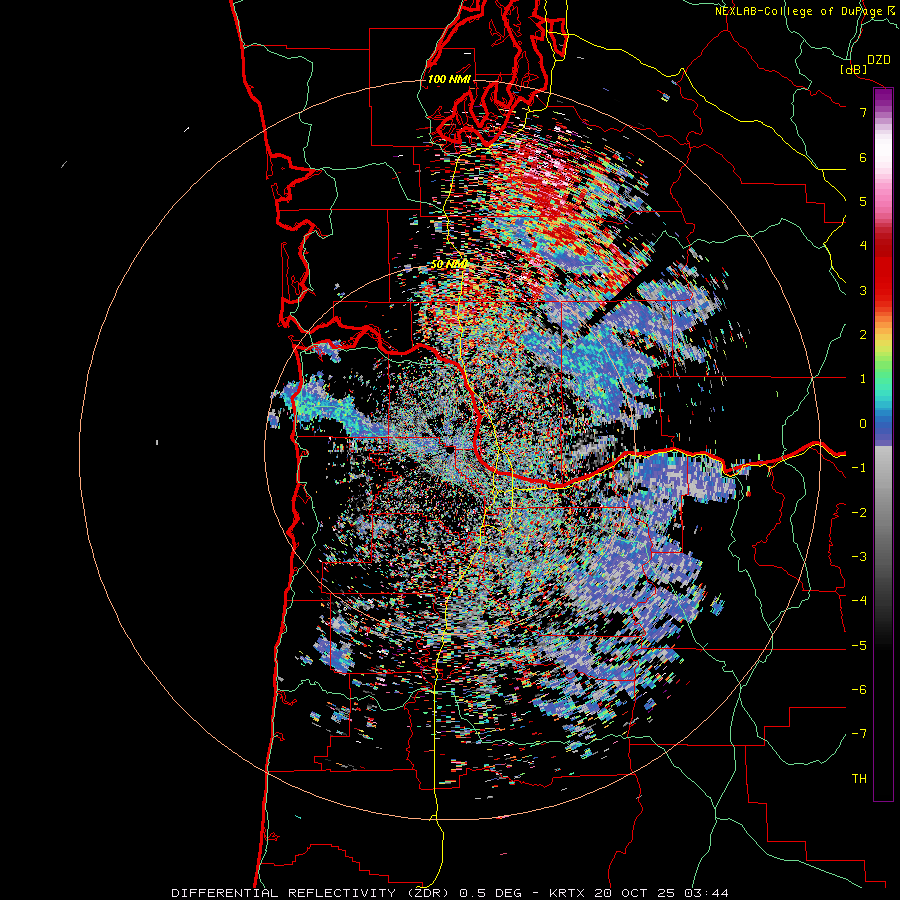
Task: Click the NEXLAB-College of DuPage title text
Action: pos(799,11)
